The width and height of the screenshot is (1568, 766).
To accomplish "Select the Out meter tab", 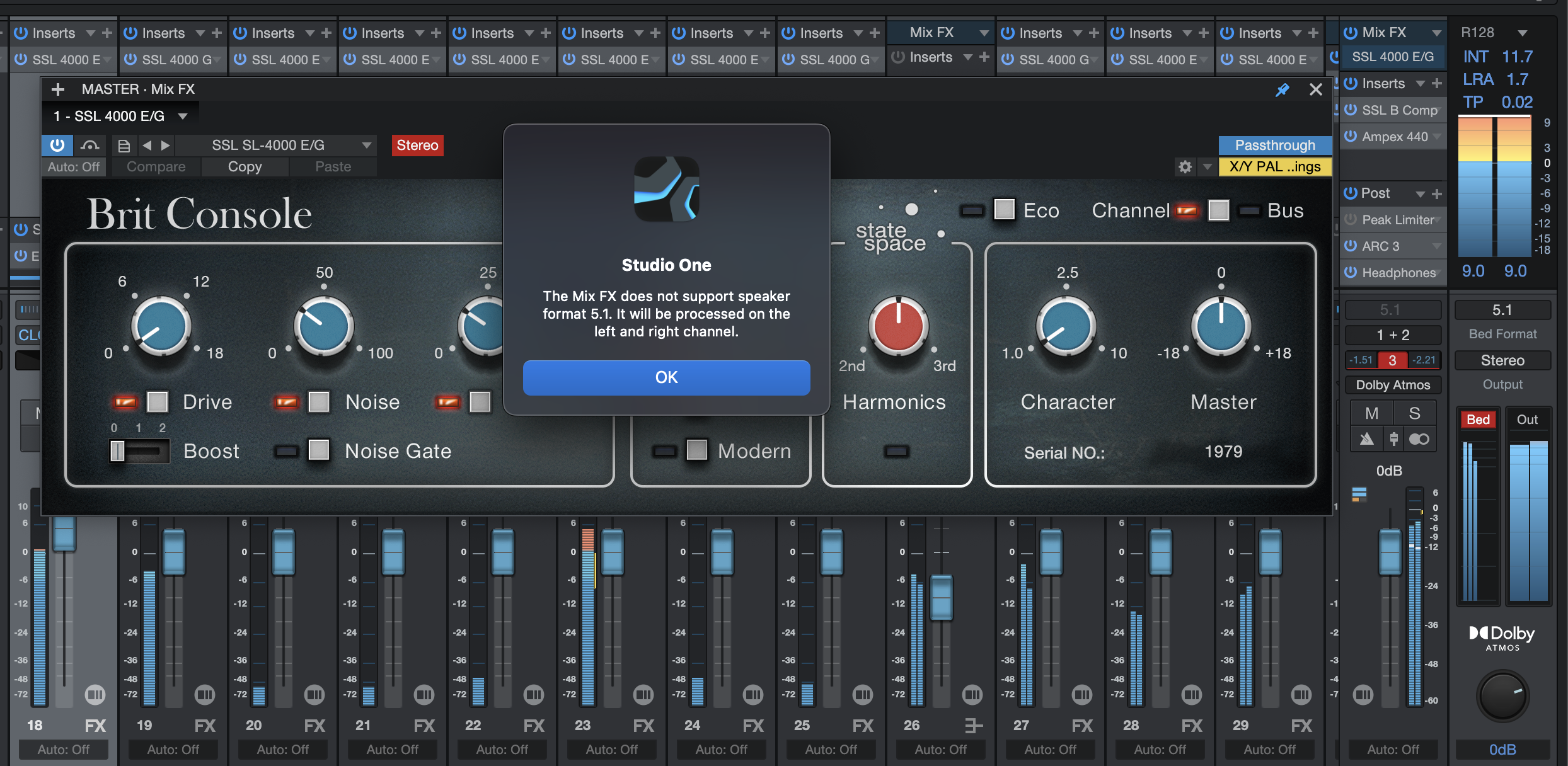I will (x=1527, y=420).
